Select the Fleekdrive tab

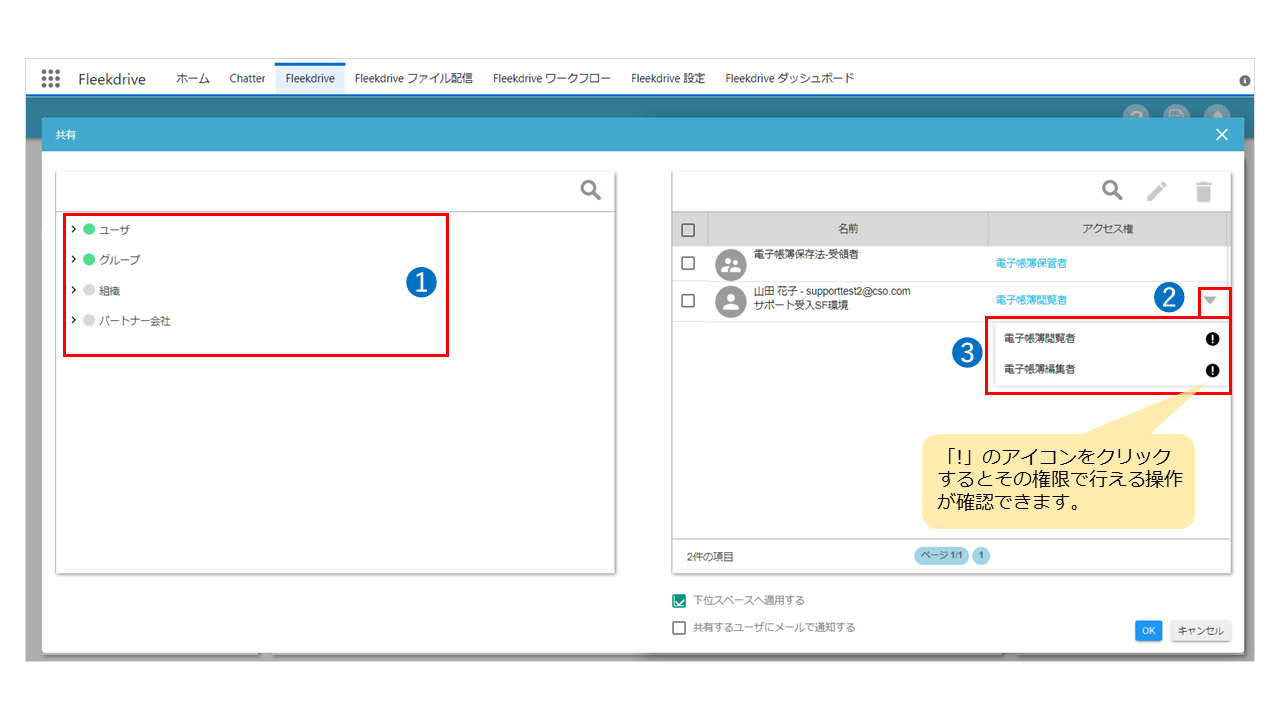click(310, 79)
